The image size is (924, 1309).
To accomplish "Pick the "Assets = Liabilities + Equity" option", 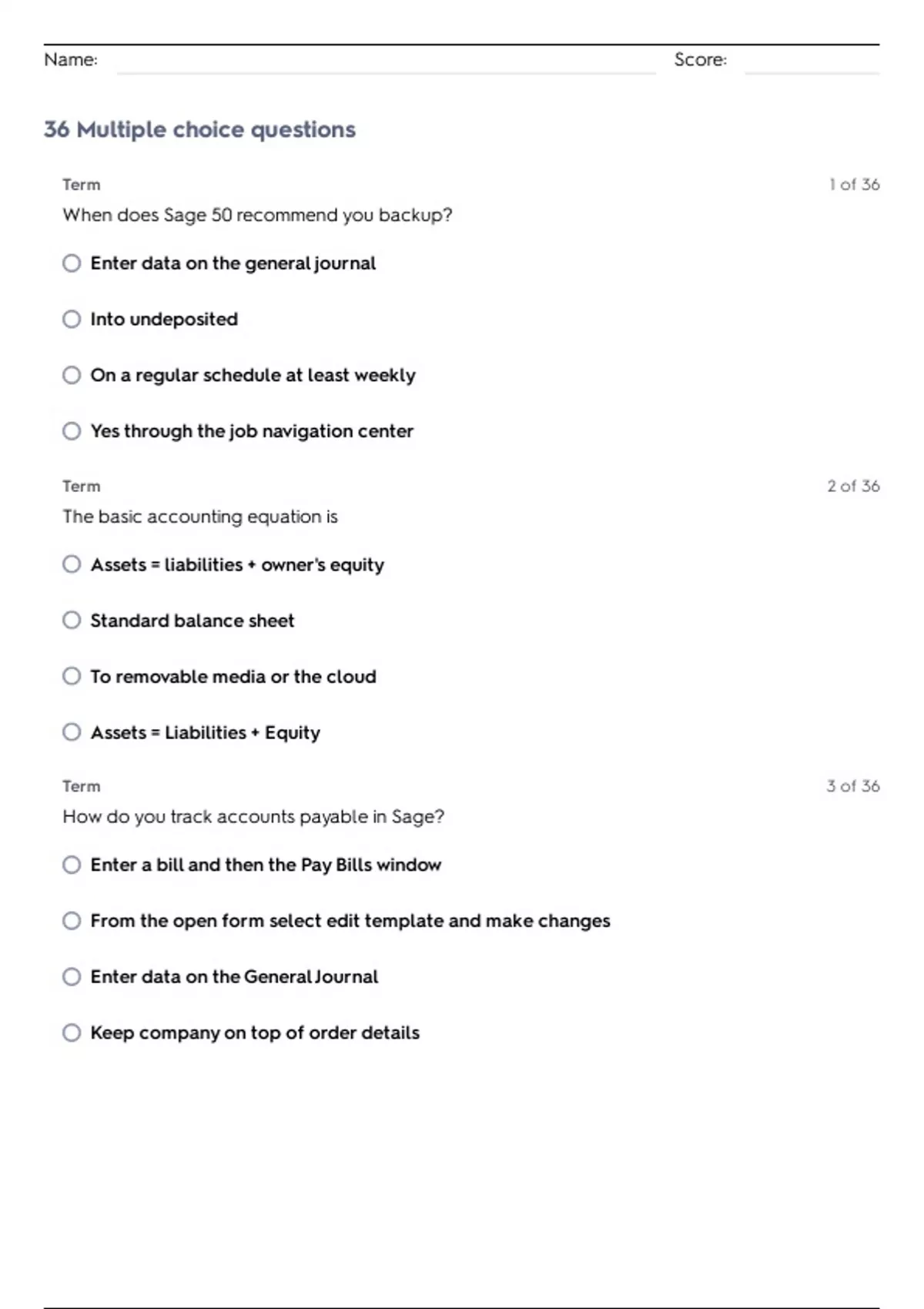I will pyautogui.click(x=72, y=732).
